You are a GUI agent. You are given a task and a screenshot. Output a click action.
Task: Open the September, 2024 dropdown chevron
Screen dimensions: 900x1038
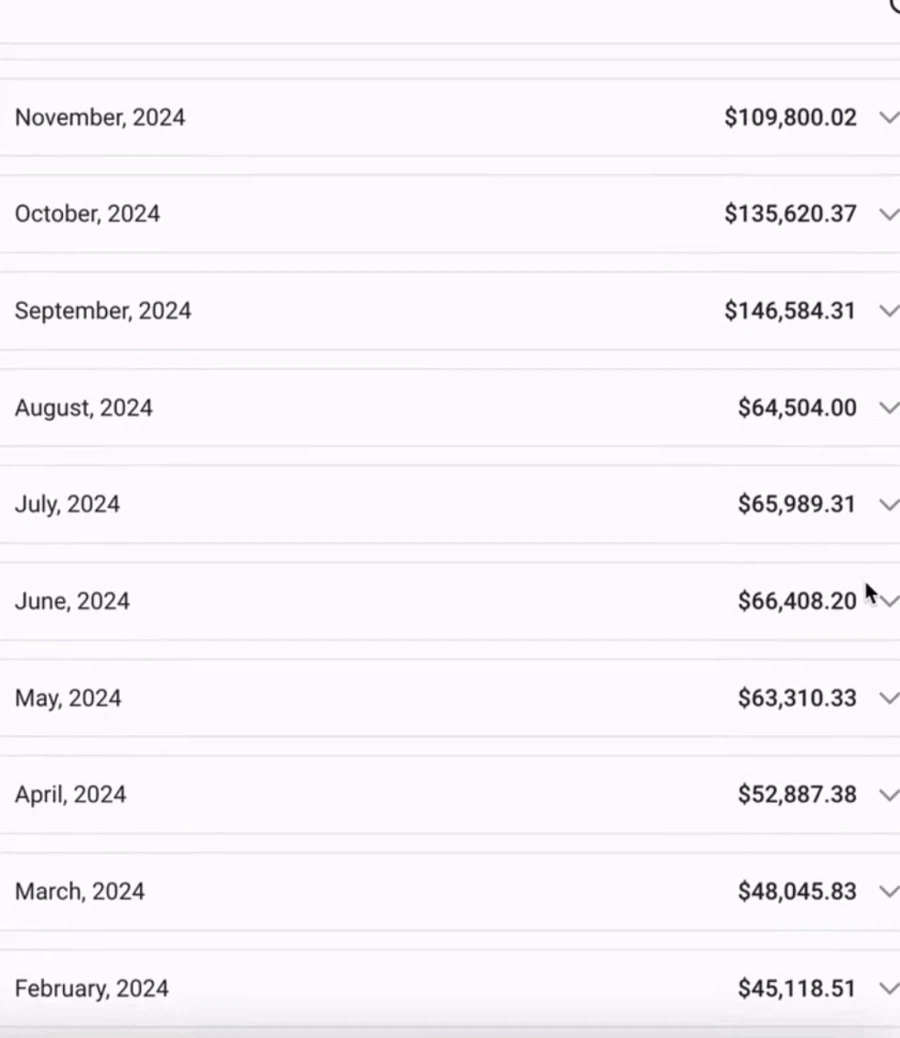click(x=888, y=311)
